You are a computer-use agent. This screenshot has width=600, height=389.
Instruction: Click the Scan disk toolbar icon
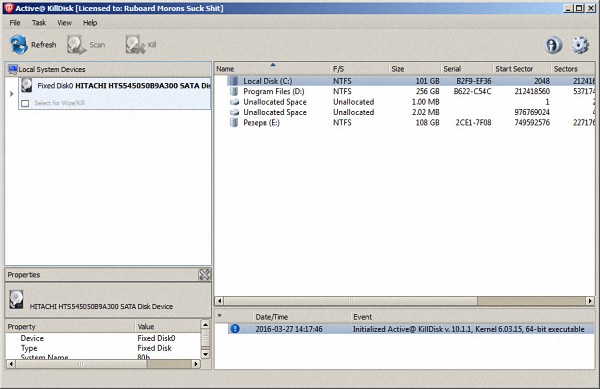pos(76,45)
